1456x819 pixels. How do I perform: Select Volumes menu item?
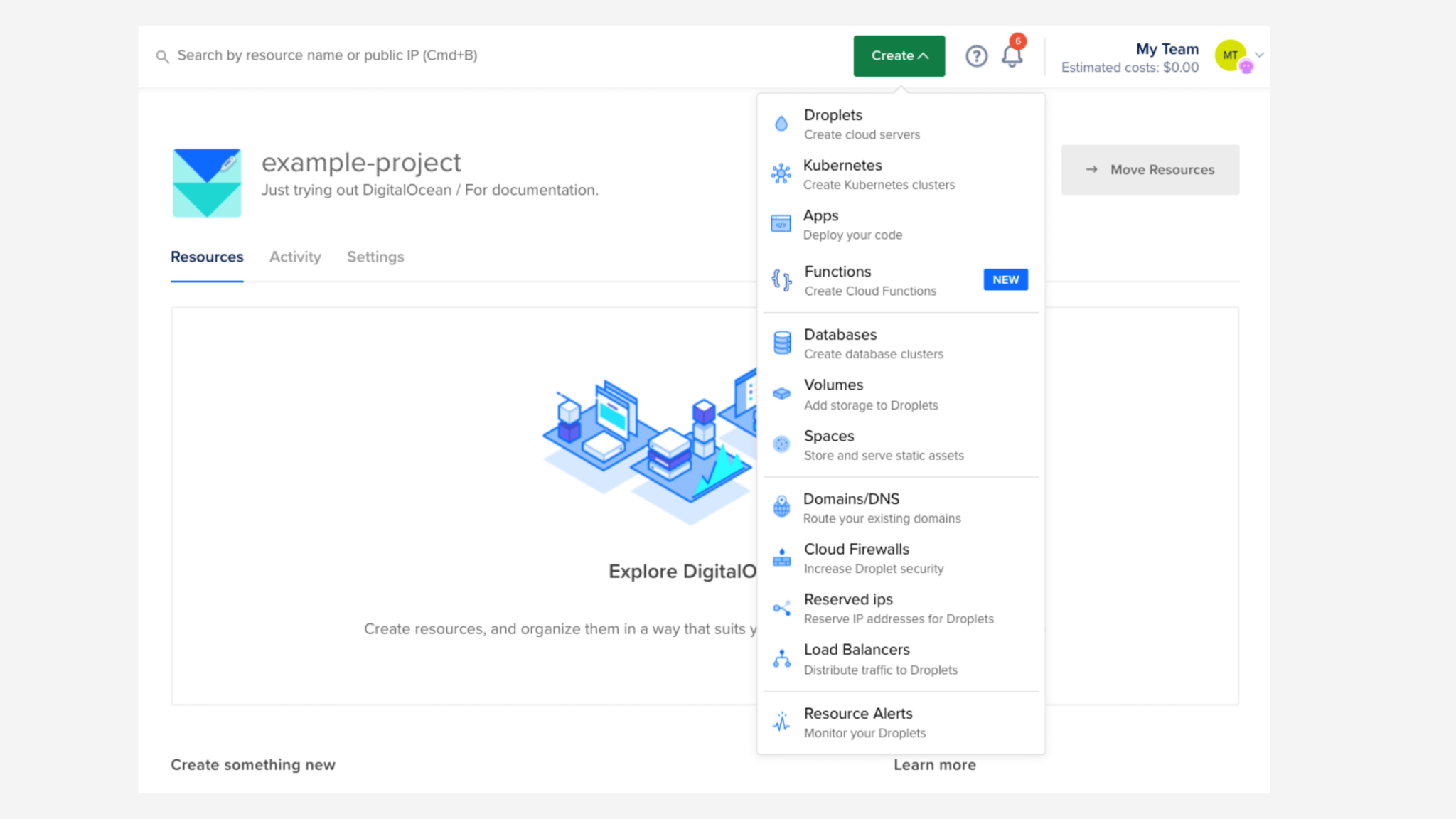click(x=901, y=395)
